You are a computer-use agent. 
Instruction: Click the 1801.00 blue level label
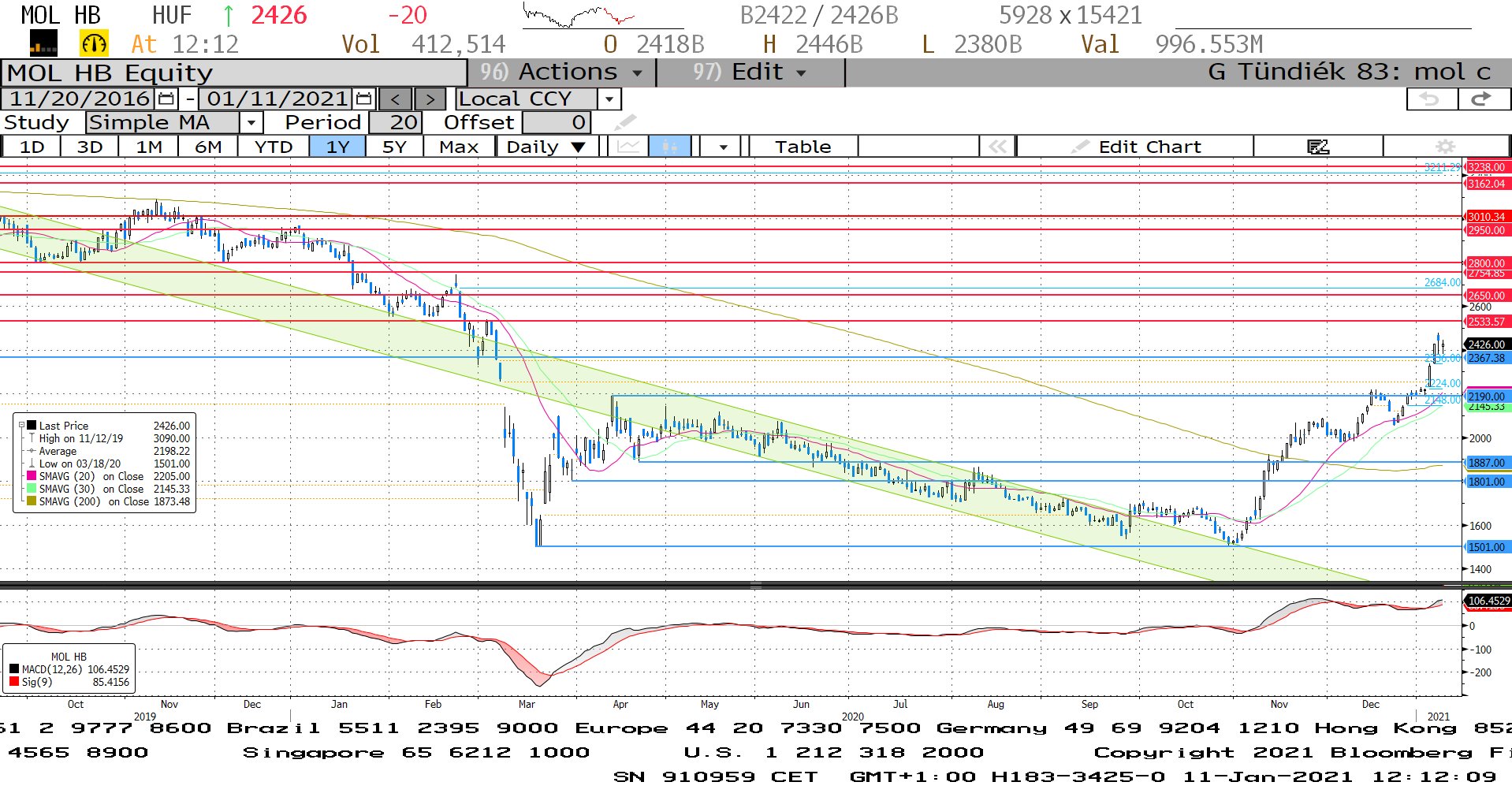(x=1487, y=482)
